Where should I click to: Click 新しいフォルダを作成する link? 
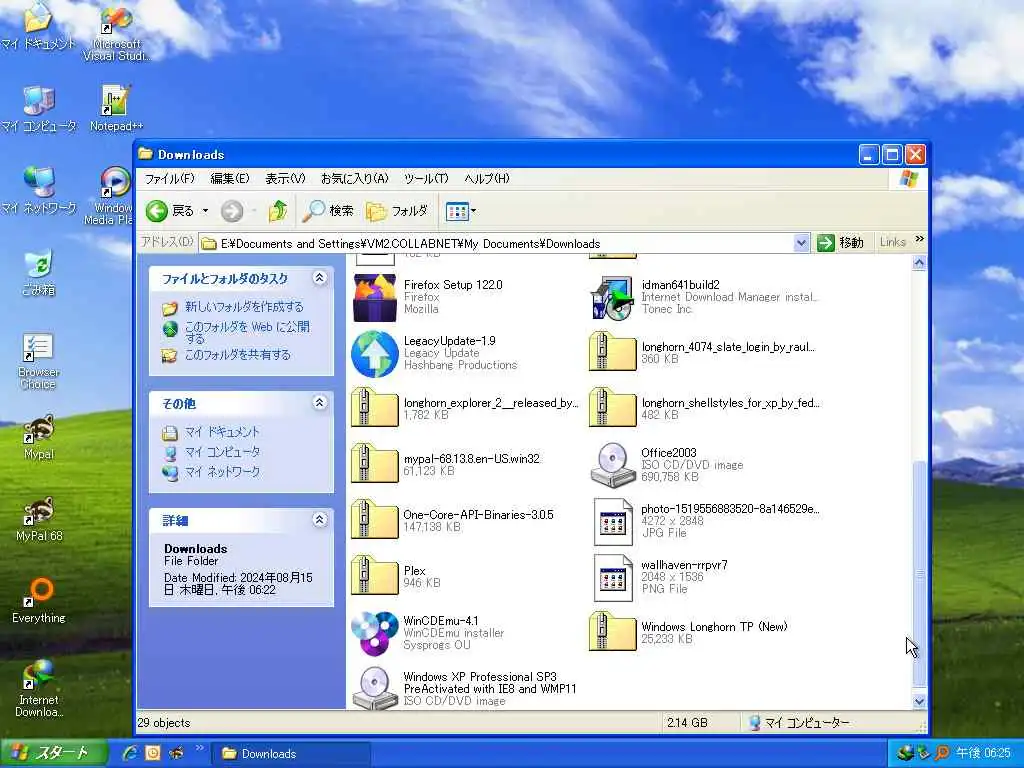click(x=244, y=306)
